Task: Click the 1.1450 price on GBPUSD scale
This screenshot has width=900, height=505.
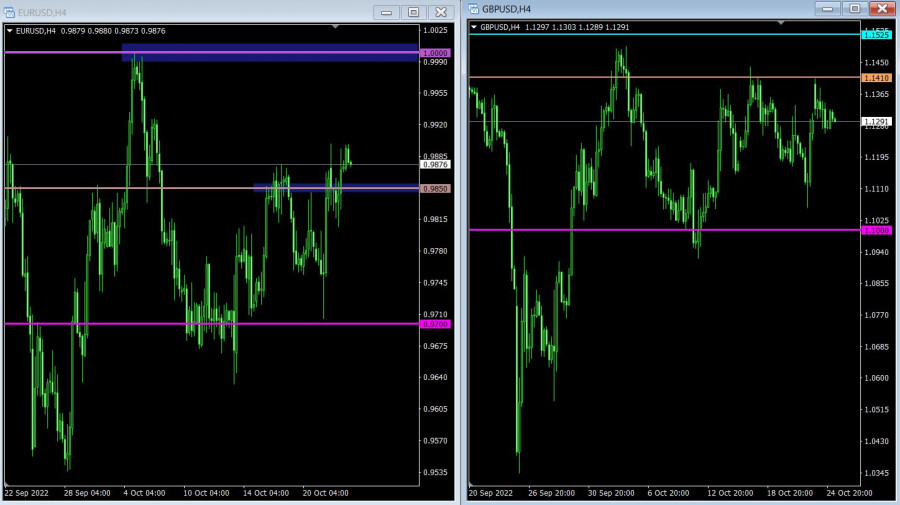Action: point(876,63)
